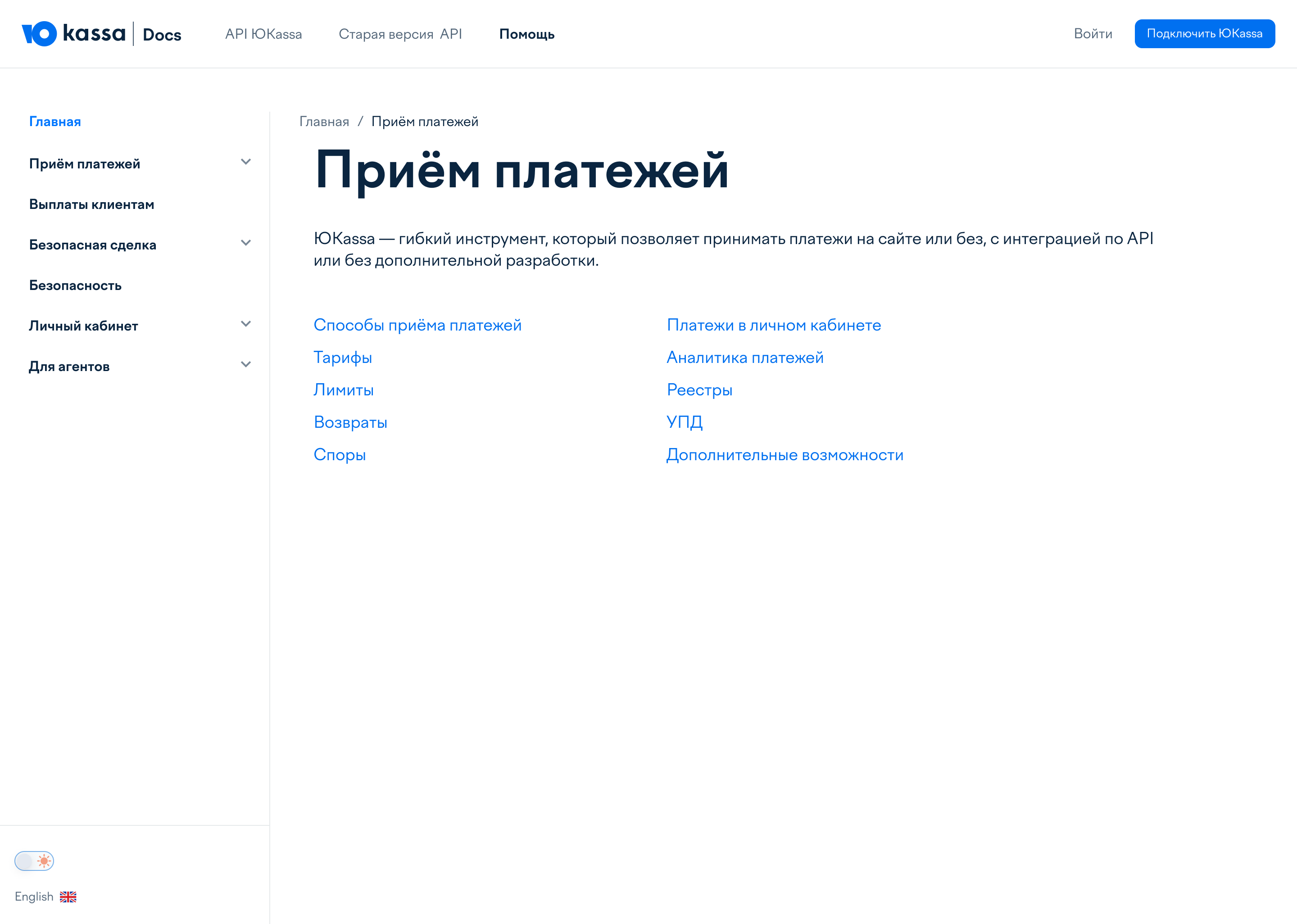1297x924 pixels.
Task: Select the Помощь top menu item
Action: [x=527, y=34]
